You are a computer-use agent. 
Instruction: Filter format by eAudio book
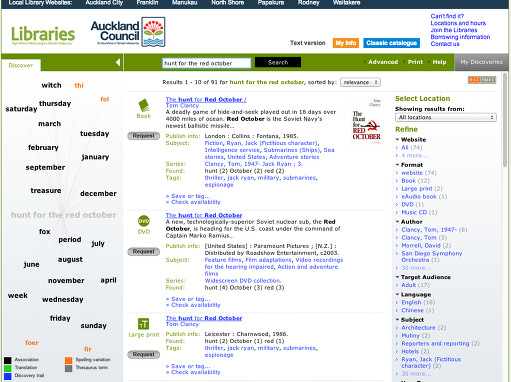coord(419,197)
